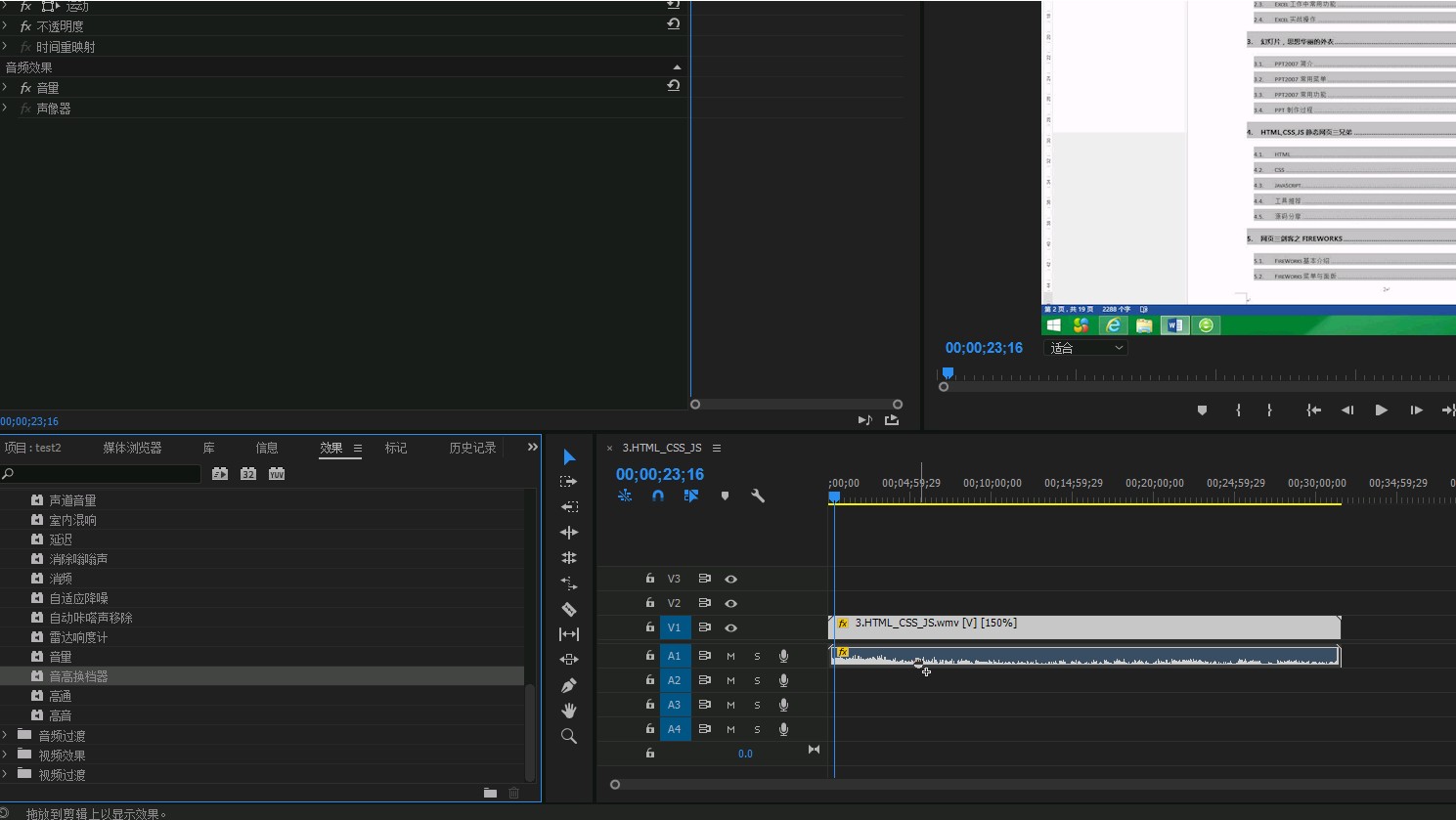The height and width of the screenshot is (820, 1456).
Task: Switch to the 媒体浏览器 tab
Action: tap(132, 448)
